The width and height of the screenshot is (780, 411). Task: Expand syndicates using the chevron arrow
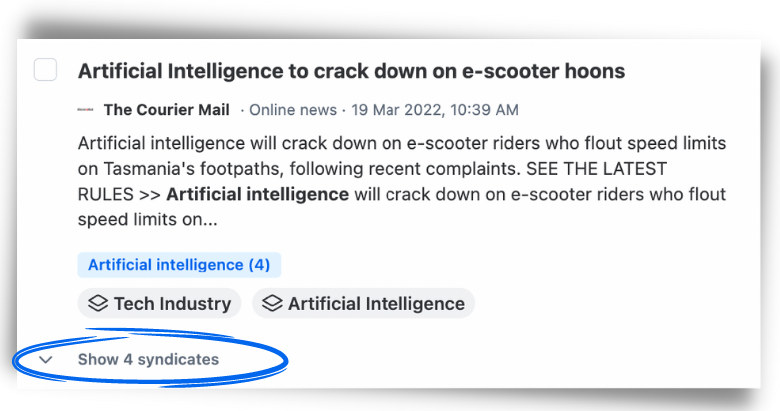[x=46, y=359]
